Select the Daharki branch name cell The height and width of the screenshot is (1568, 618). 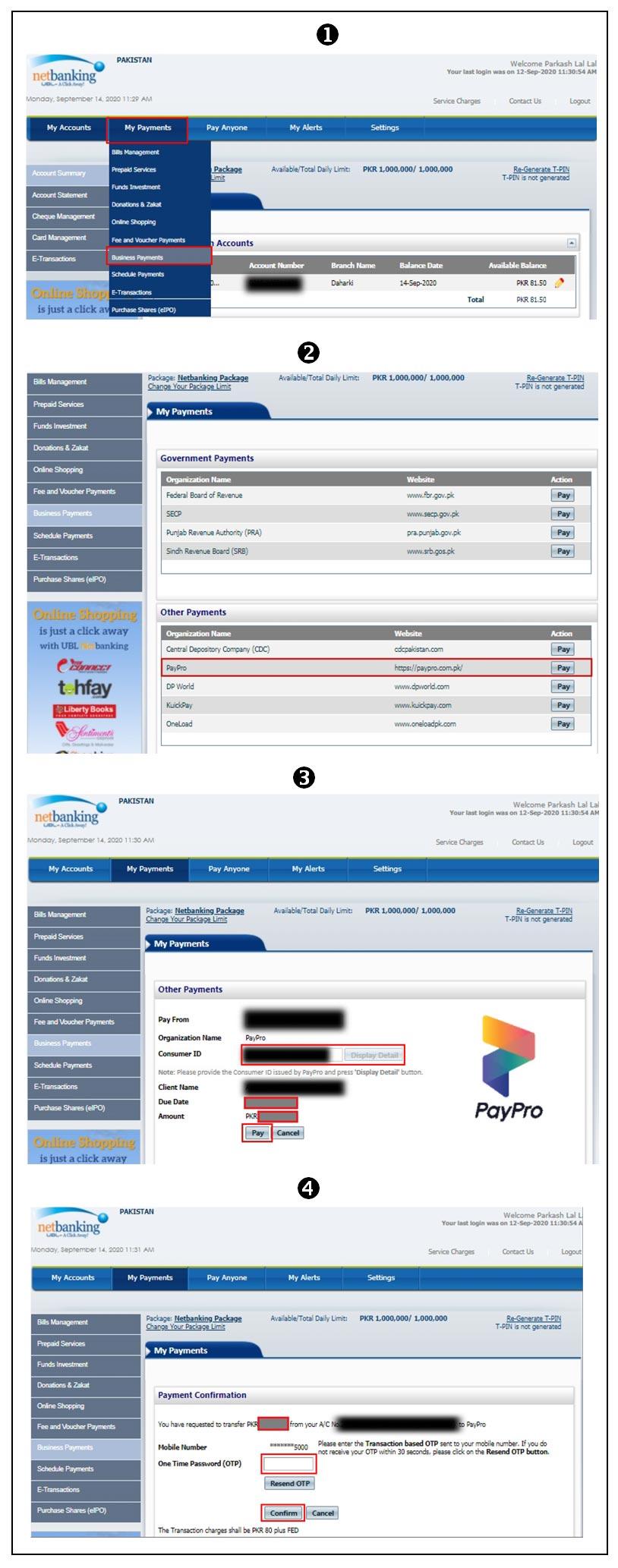342,283
